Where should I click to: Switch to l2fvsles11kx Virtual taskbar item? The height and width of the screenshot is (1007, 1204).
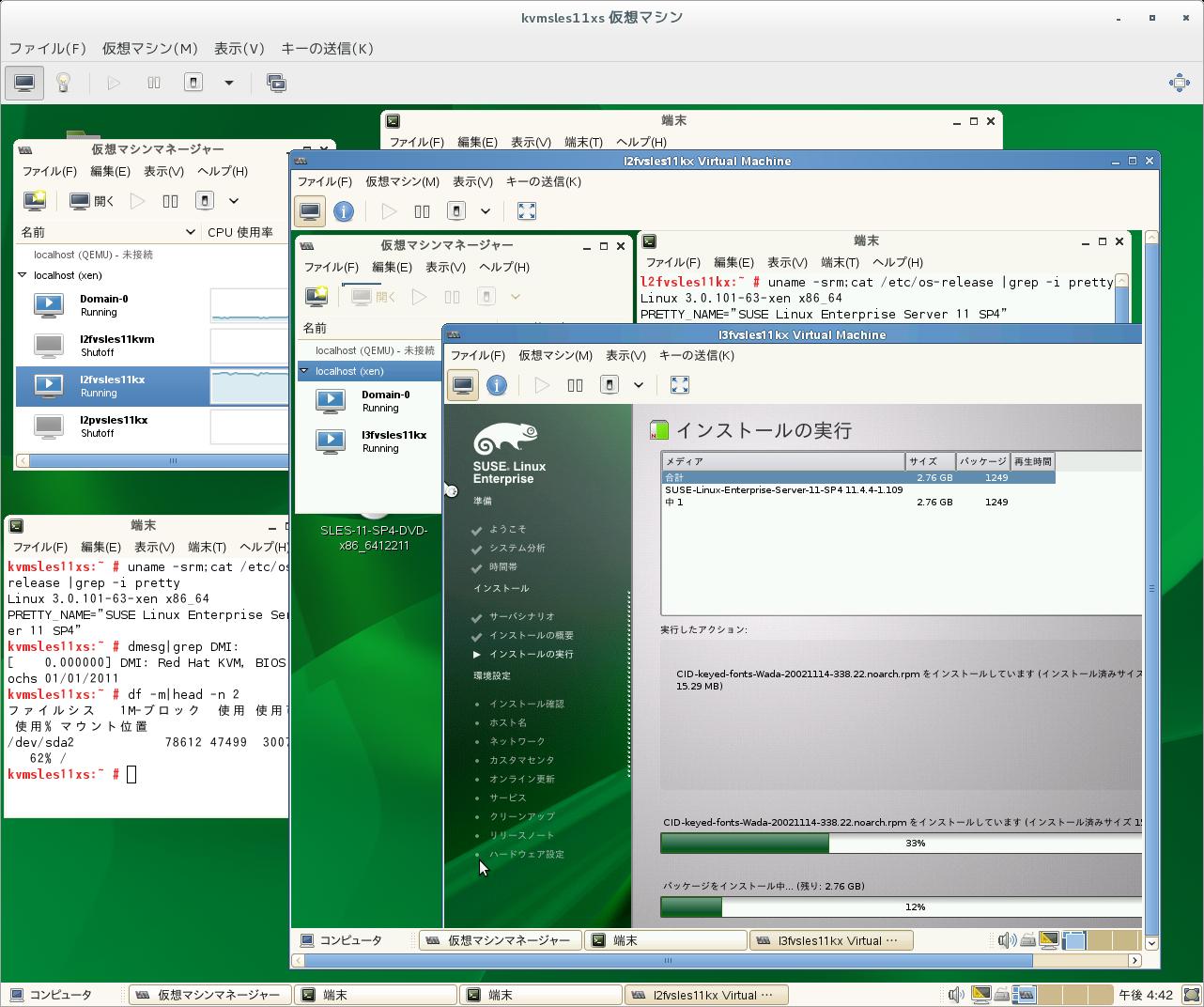coord(706,995)
